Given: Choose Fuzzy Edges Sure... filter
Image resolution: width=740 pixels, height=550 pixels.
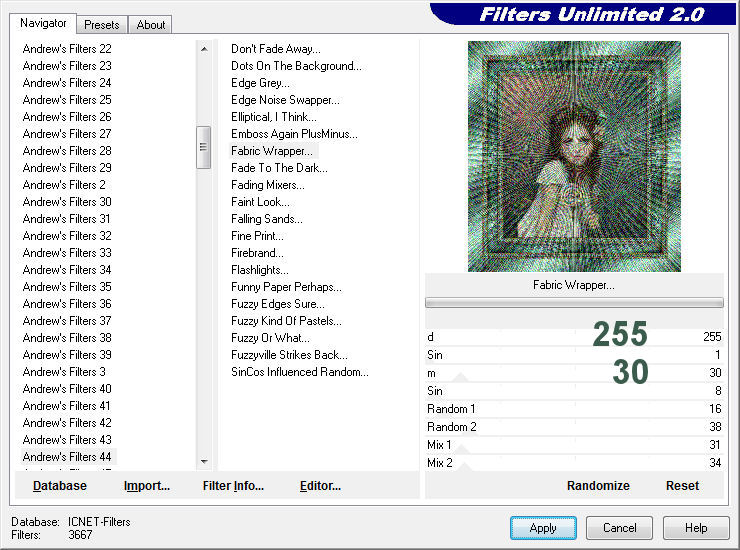Looking at the screenshot, I should pos(278,304).
